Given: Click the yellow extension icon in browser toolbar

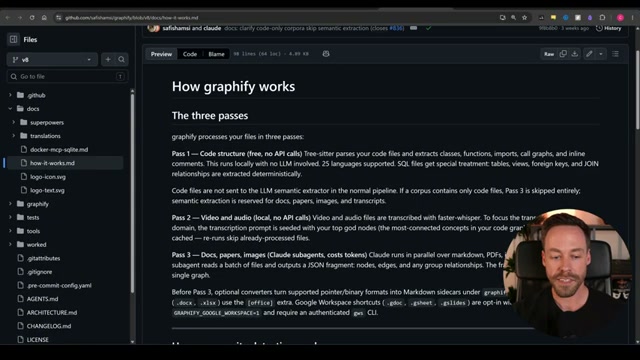Looking at the screenshot, I should [553, 18].
